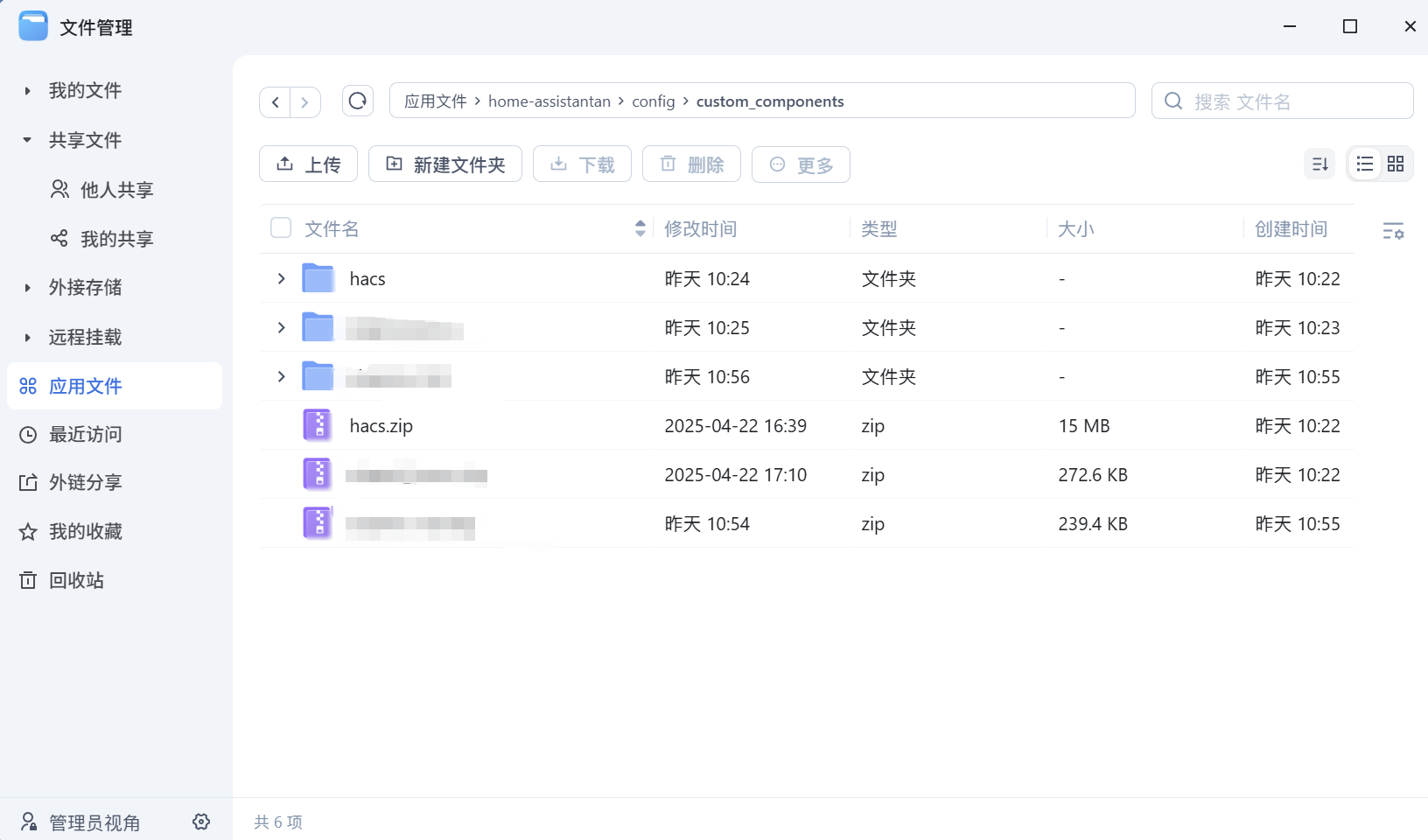Screen dimensions: 1428x840
Task: Click the 上传 upload button
Action: coord(308,164)
